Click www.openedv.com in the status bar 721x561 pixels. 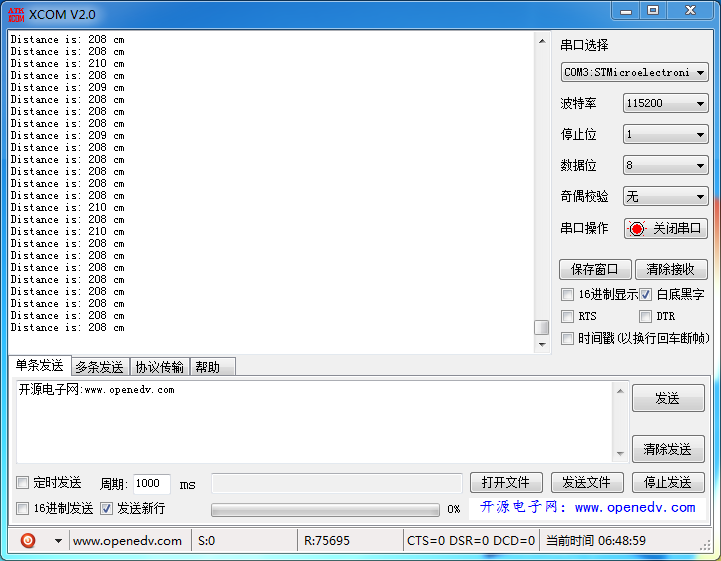click(x=127, y=541)
